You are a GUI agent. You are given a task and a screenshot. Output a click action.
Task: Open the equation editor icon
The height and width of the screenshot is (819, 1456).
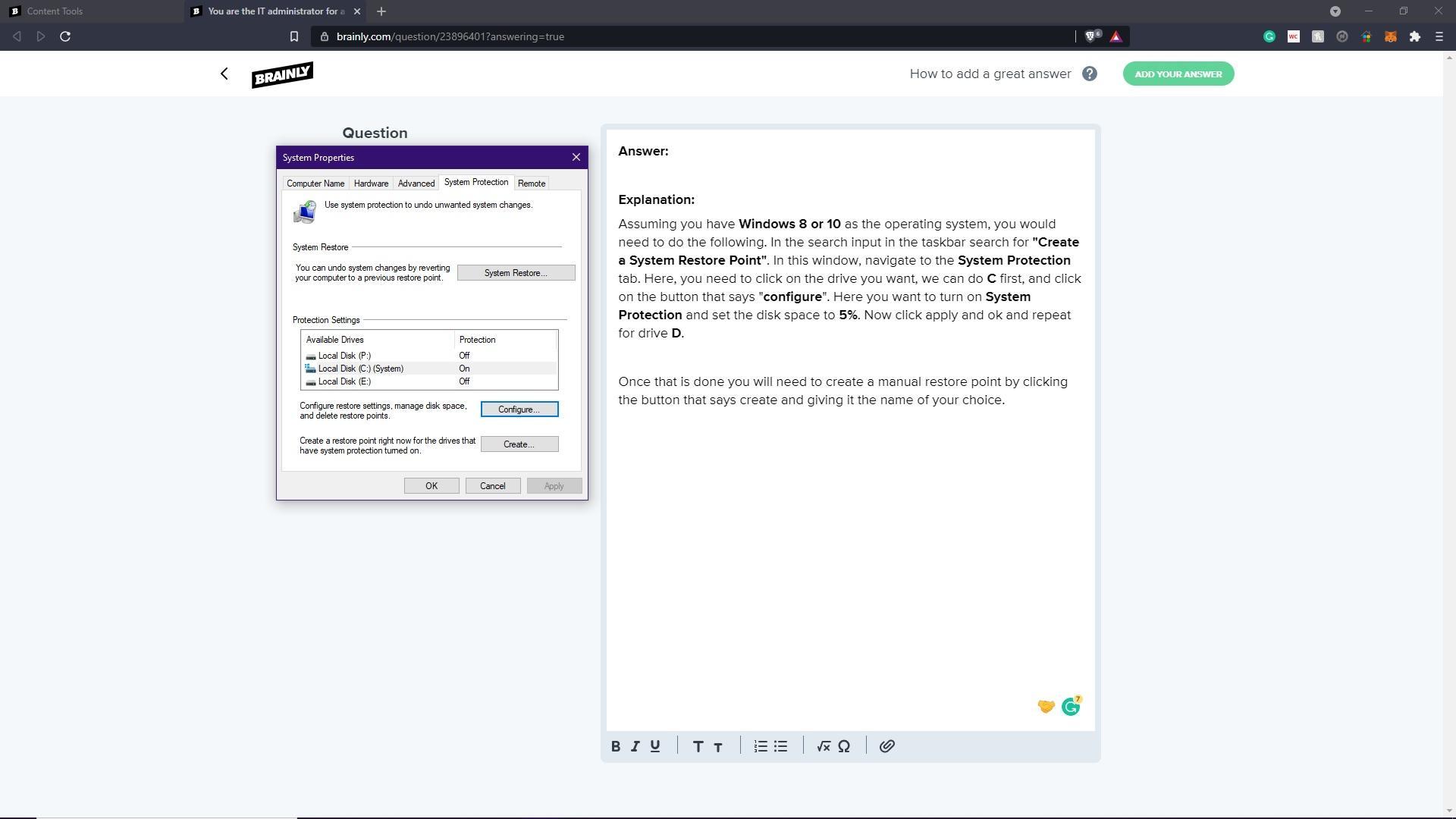click(824, 746)
